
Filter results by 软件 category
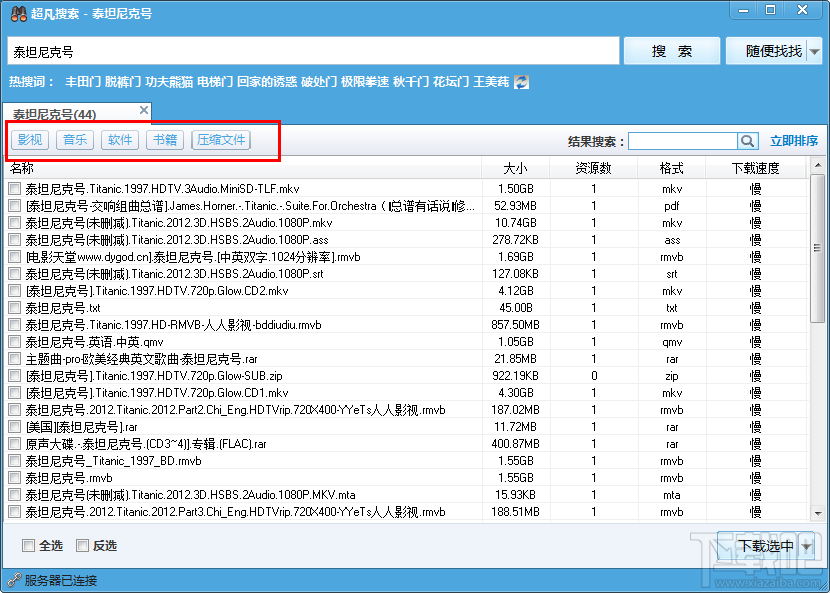120,140
